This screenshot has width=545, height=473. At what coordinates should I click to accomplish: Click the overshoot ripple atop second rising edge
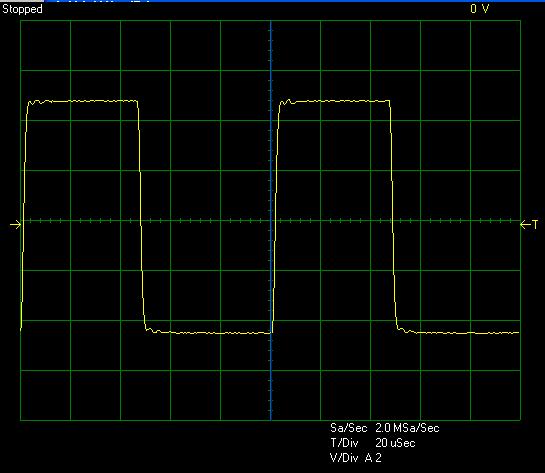pos(287,102)
